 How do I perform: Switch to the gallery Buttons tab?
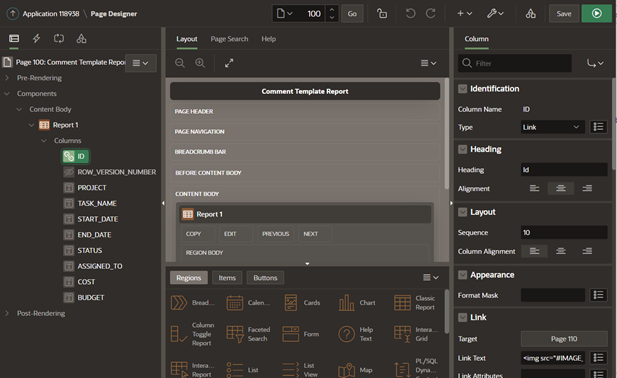pyautogui.click(x=265, y=278)
